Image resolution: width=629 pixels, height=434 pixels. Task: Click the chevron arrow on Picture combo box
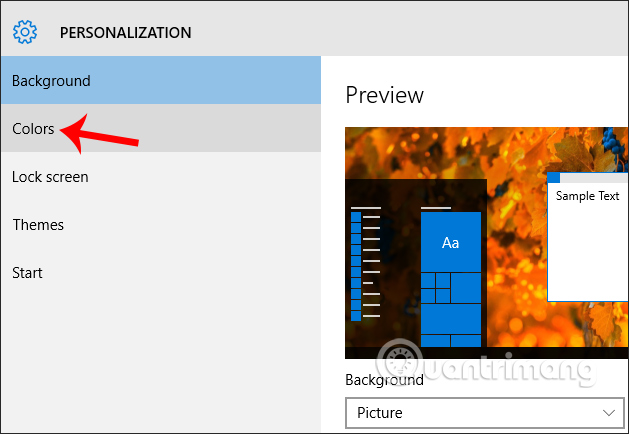pyautogui.click(x=608, y=412)
